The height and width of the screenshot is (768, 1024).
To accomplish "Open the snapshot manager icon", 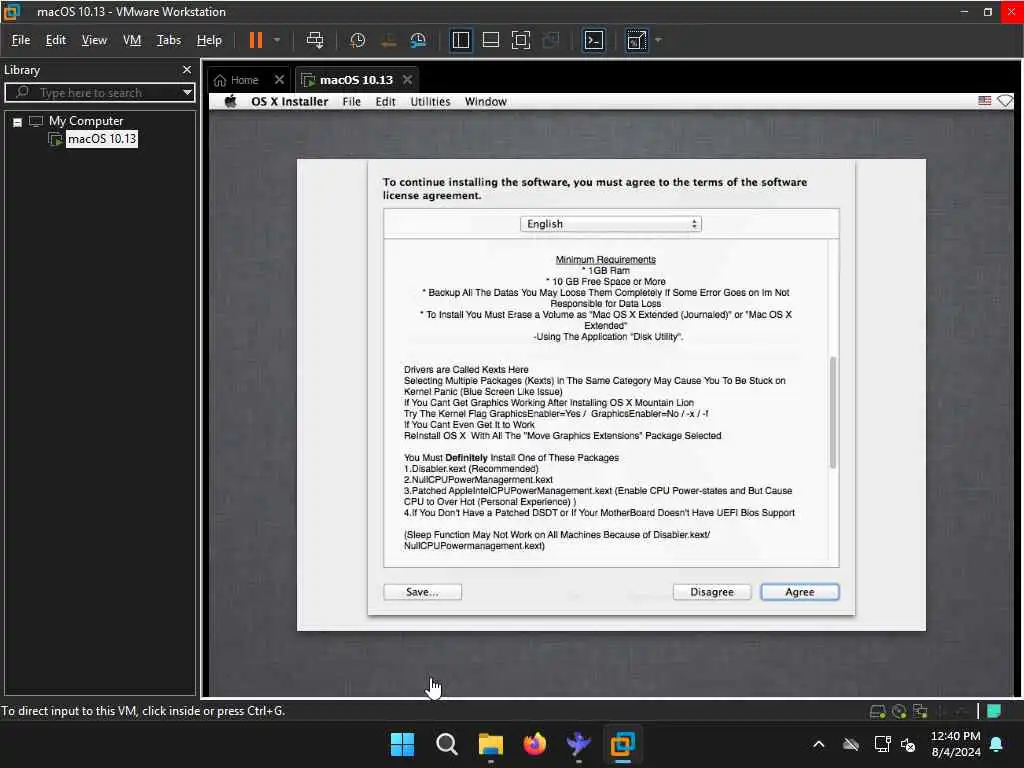I will pyautogui.click(x=418, y=40).
